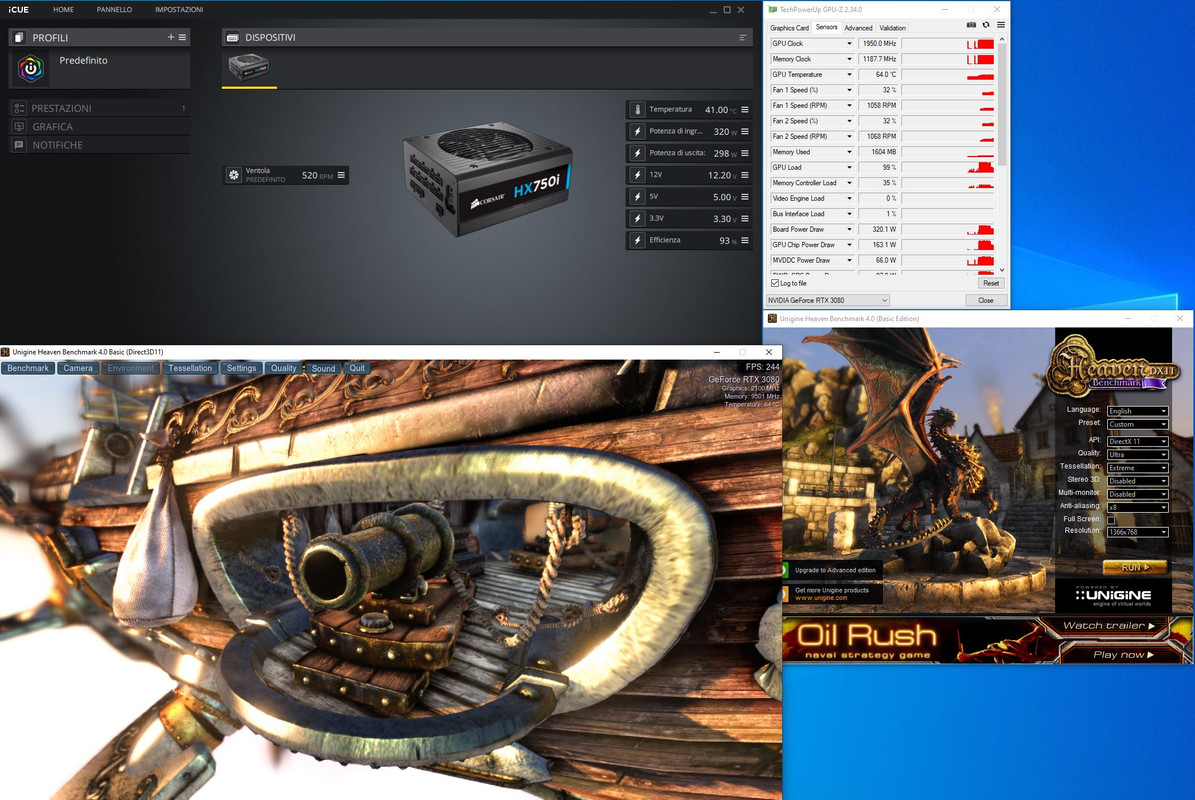
Task: Click the Benchmark button in Heaven window
Action: point(28,368)
